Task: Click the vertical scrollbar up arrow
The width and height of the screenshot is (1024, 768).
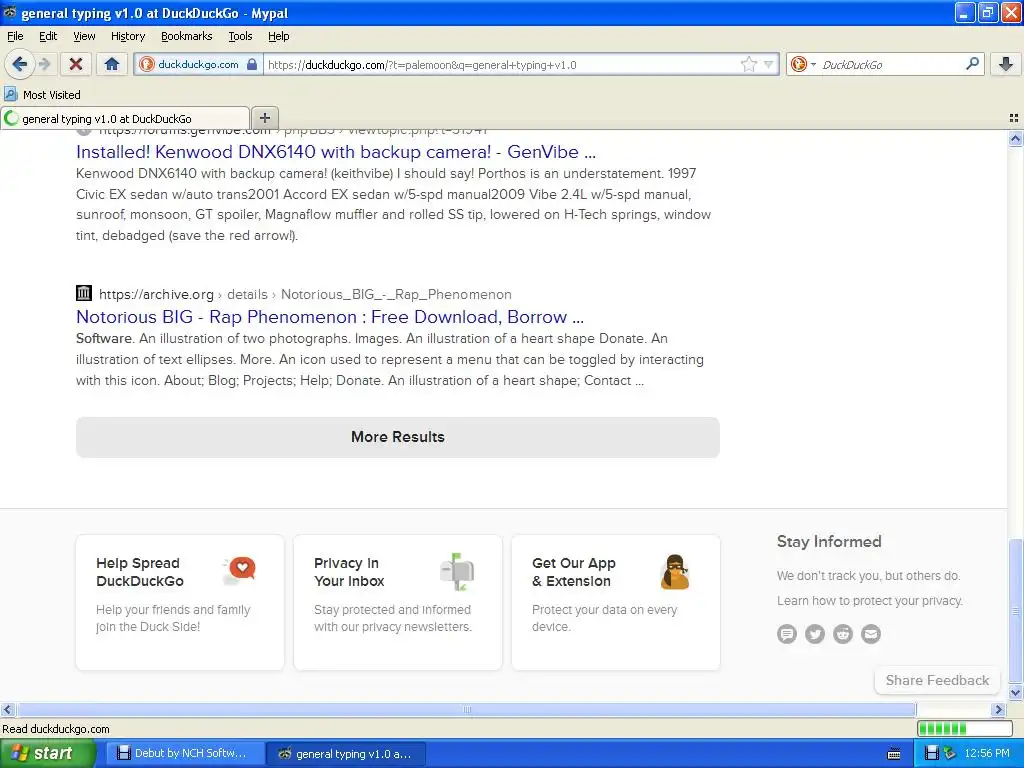Action: click(x=1016, y=138)
